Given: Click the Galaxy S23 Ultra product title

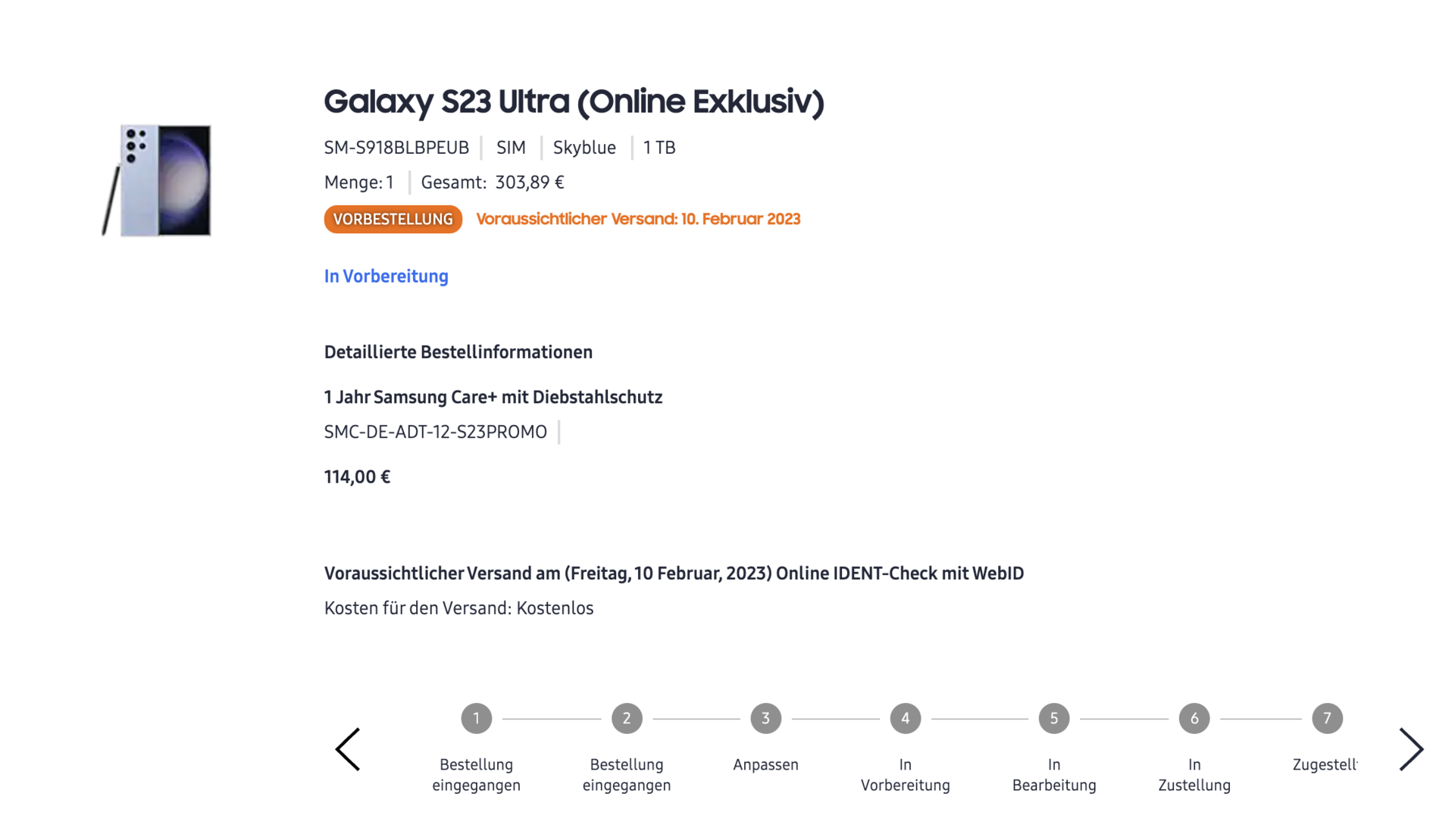Looking at the screenshot, I should coord(574,101).
